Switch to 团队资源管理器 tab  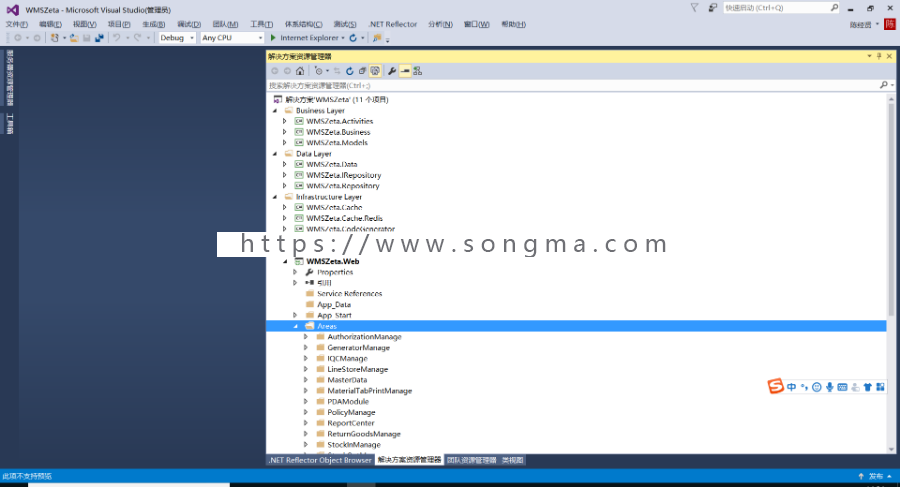tap(471, 460)
